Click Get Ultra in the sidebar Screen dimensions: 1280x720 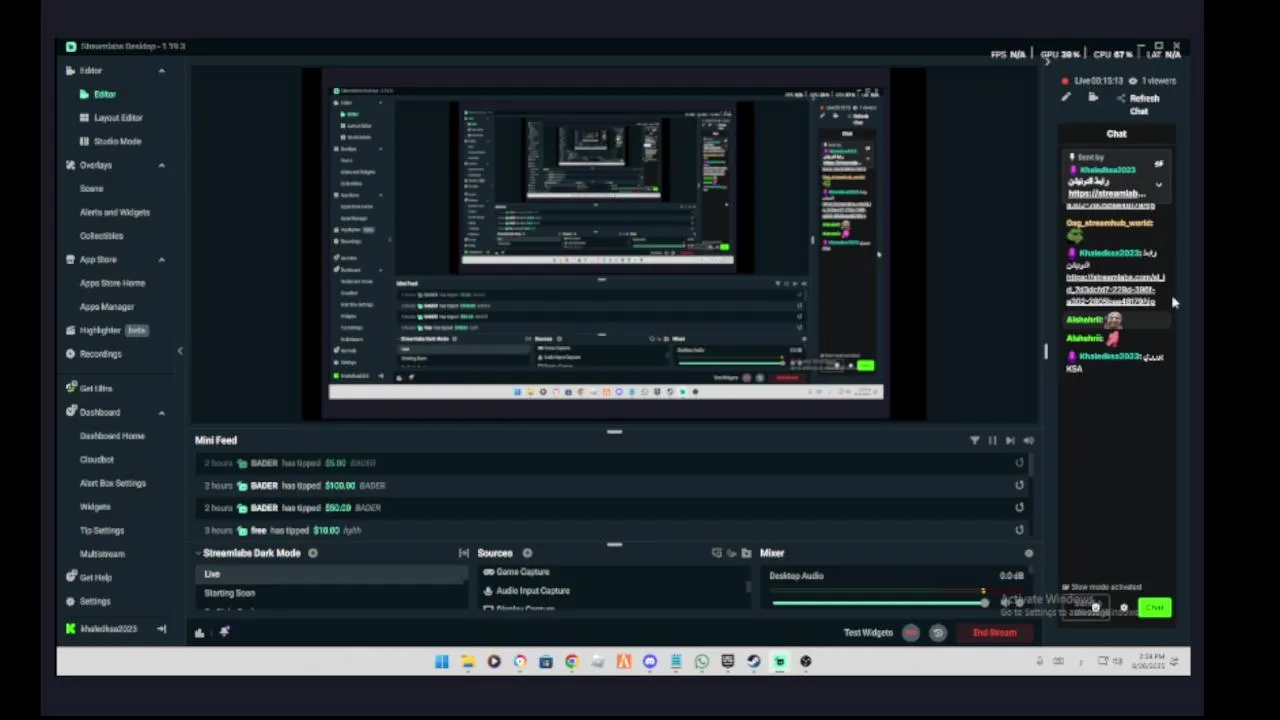tap(96, 388)
